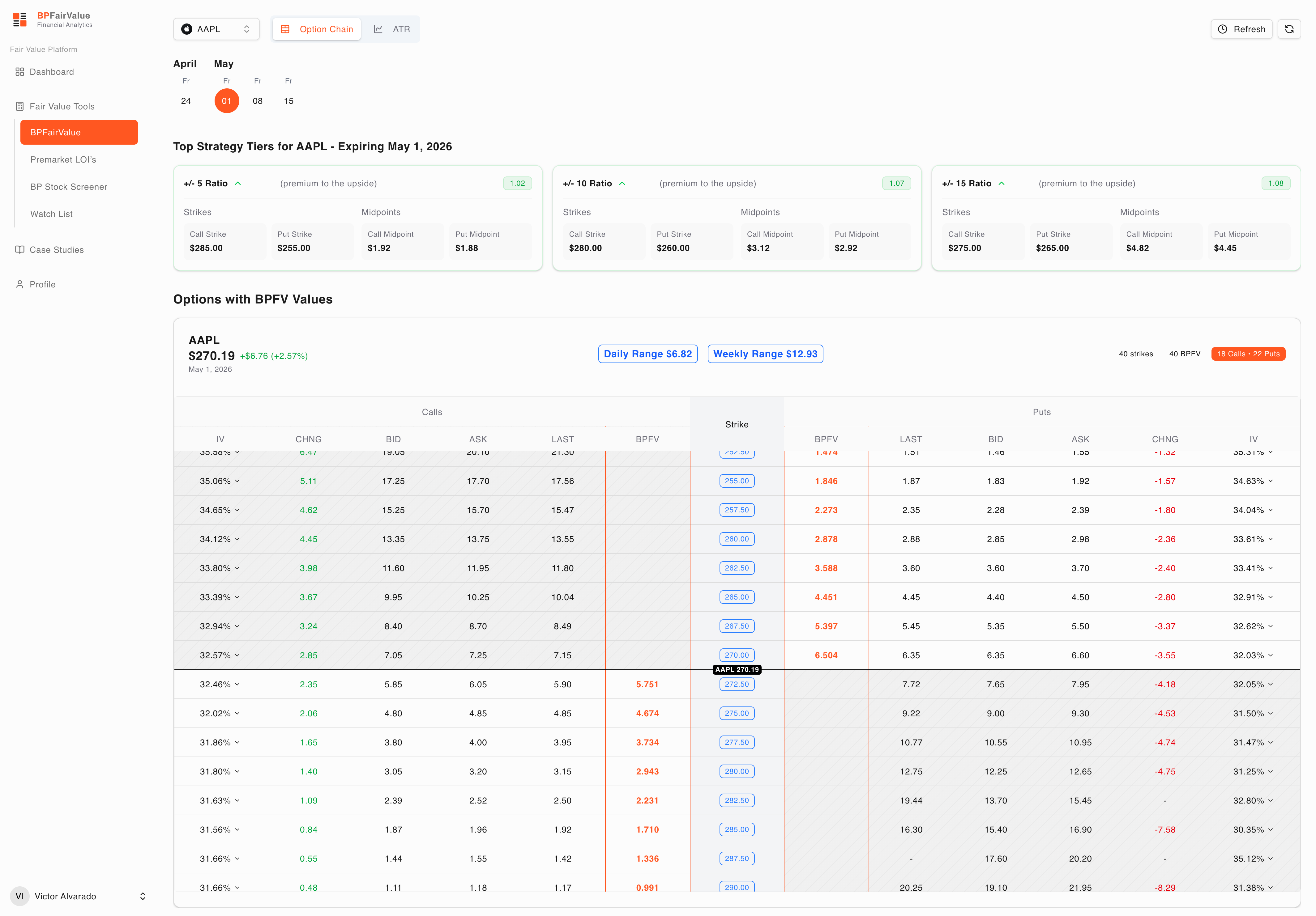Click the 18 Calls • 22 Puts badge
The height and width of the screenshot is (916, 1316).
coord(1248,354)
